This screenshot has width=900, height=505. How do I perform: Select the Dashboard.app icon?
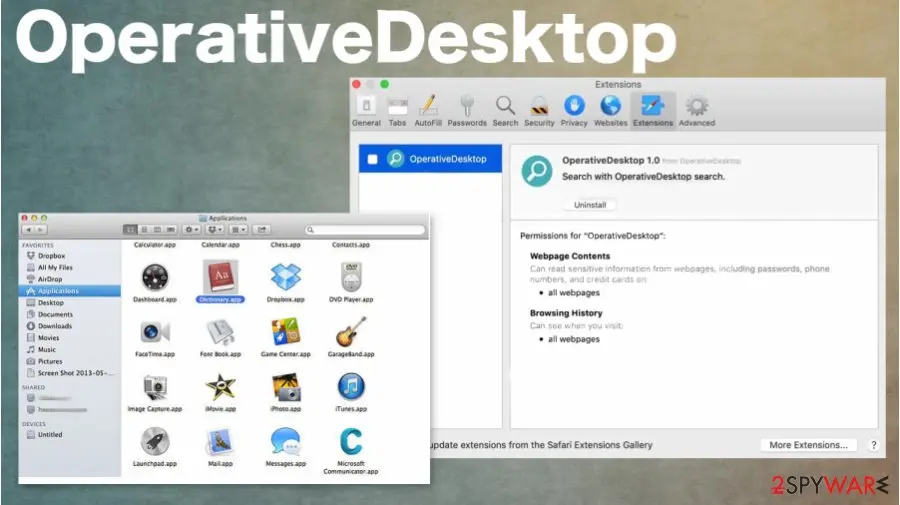click(154, 278)
